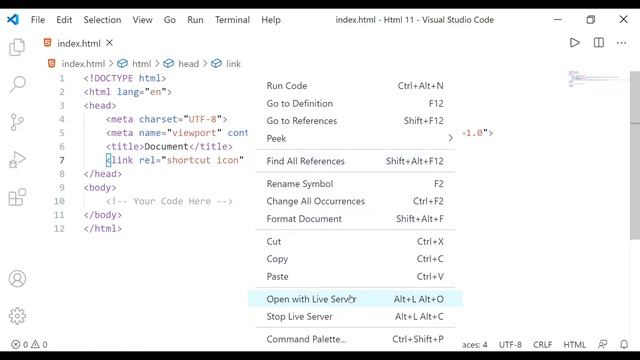Click line number 12 in the gutter

pos(59,229)
